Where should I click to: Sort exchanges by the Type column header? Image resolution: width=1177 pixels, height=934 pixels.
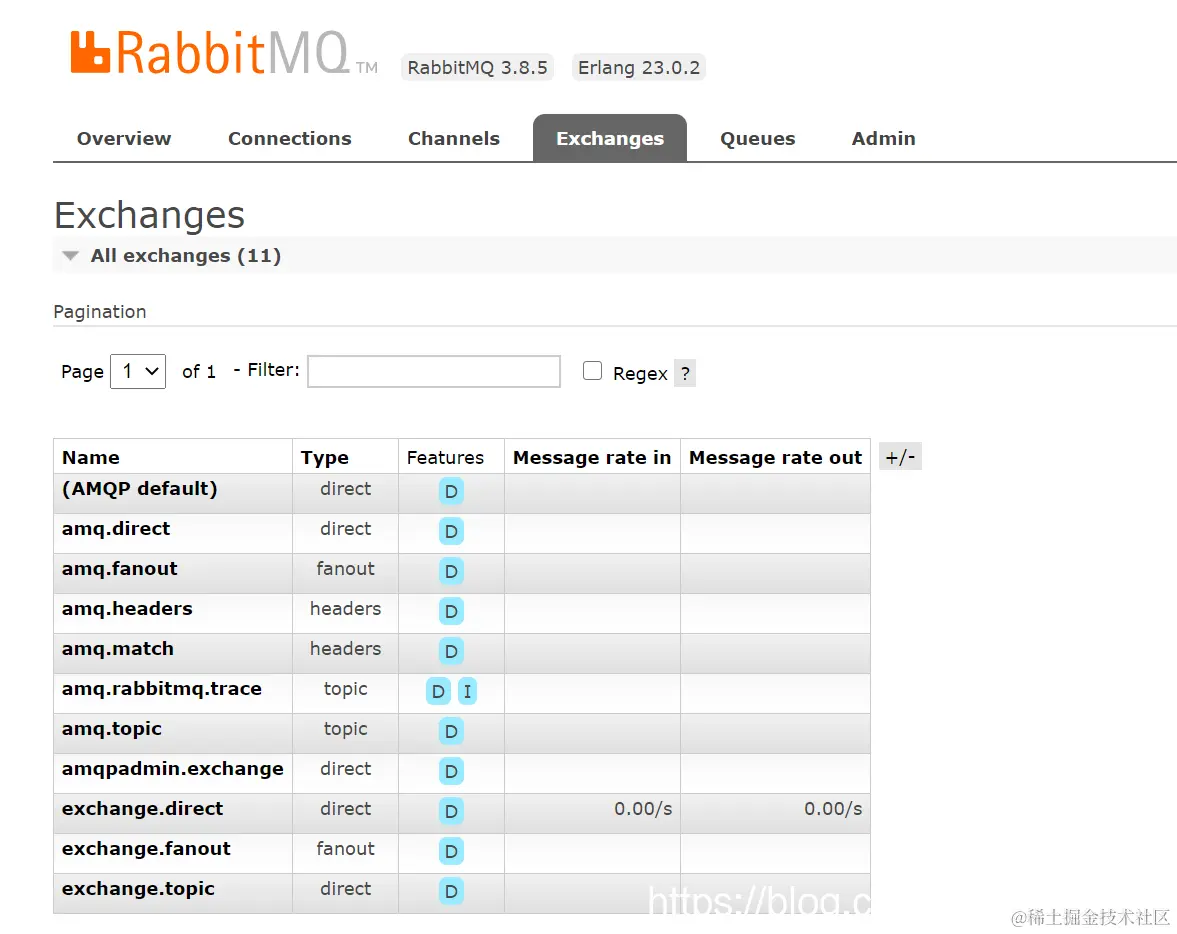(325, 458)
